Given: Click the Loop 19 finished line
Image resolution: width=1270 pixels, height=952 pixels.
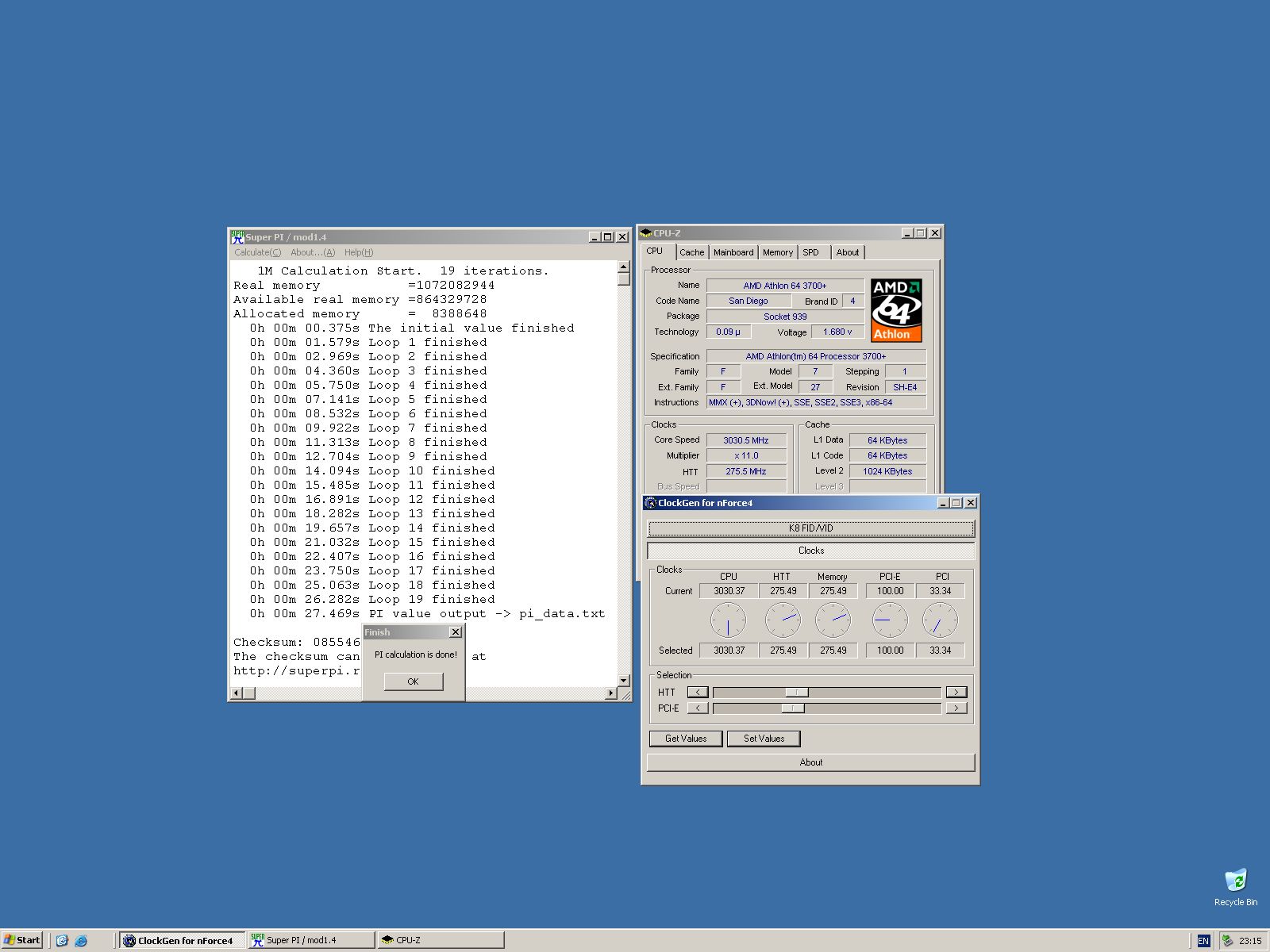Looking at the screenshot, I should (372, 600).
